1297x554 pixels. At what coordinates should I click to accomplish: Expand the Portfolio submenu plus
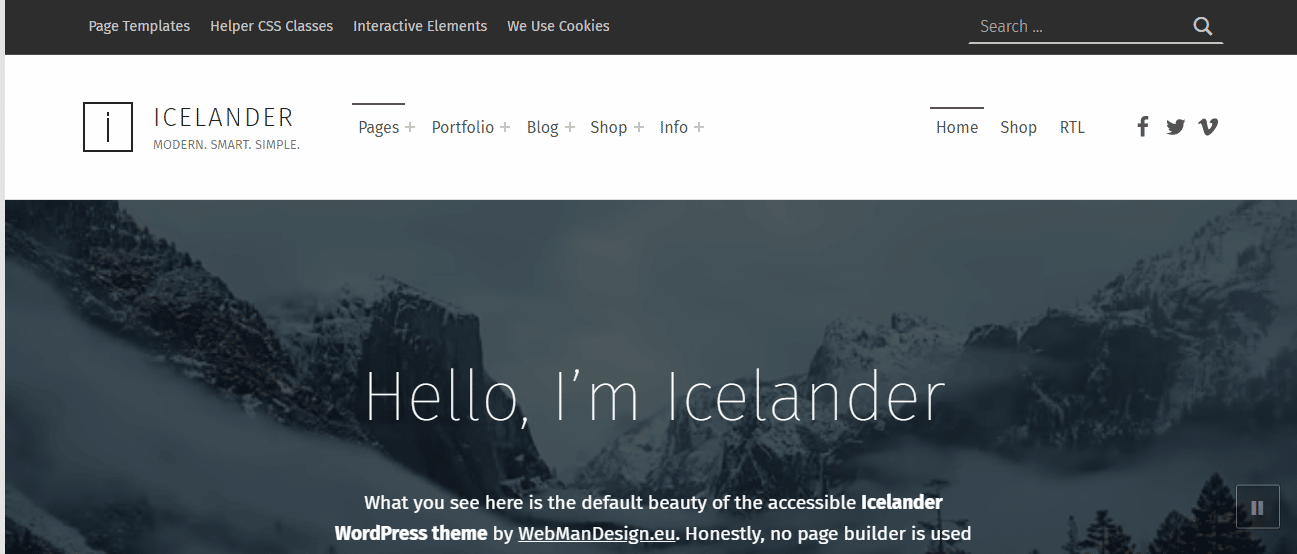point(505,128)
